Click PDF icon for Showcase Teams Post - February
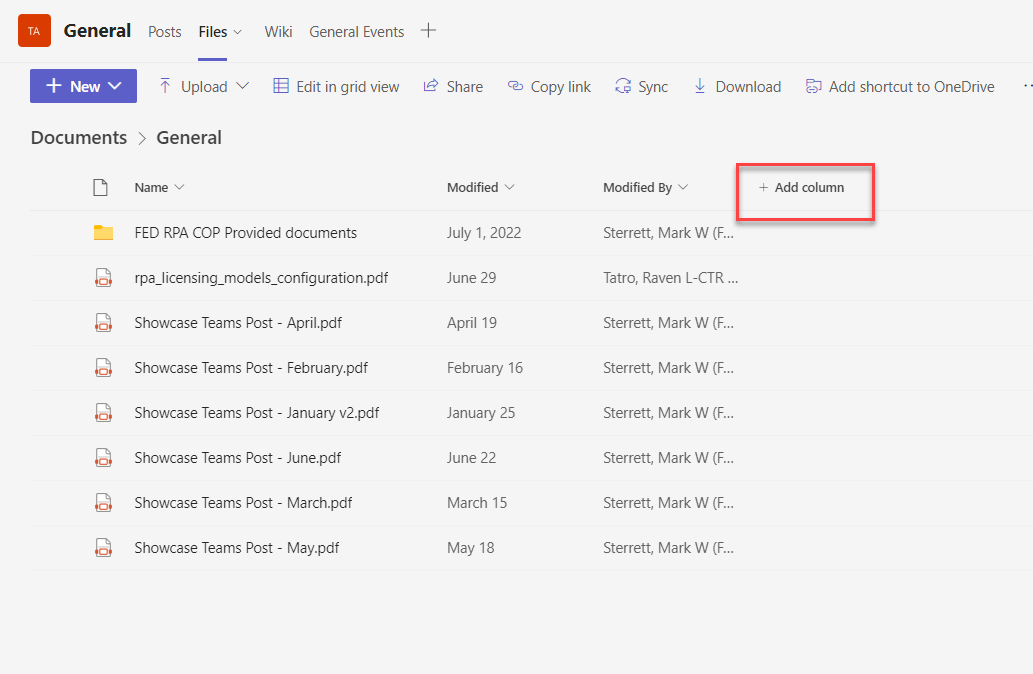Screen dimensions: 1033x674 [x=103, y=368]
